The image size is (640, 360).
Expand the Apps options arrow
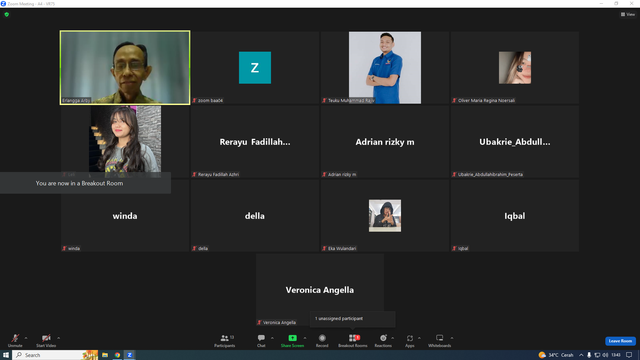click(x=419, y=338)
